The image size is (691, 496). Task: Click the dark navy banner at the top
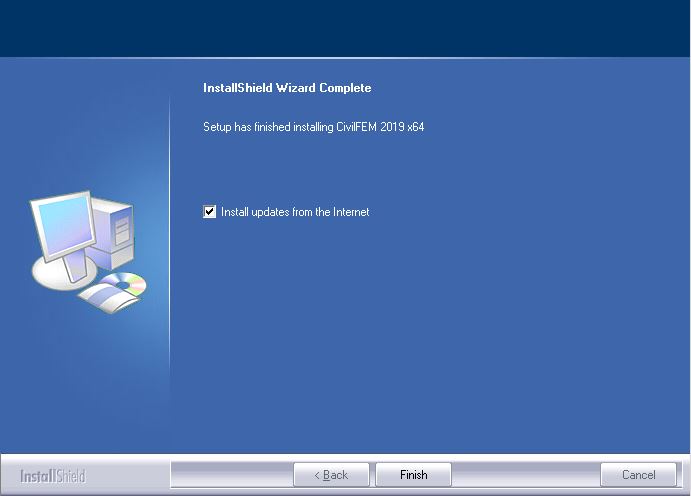tap(345, 28)
